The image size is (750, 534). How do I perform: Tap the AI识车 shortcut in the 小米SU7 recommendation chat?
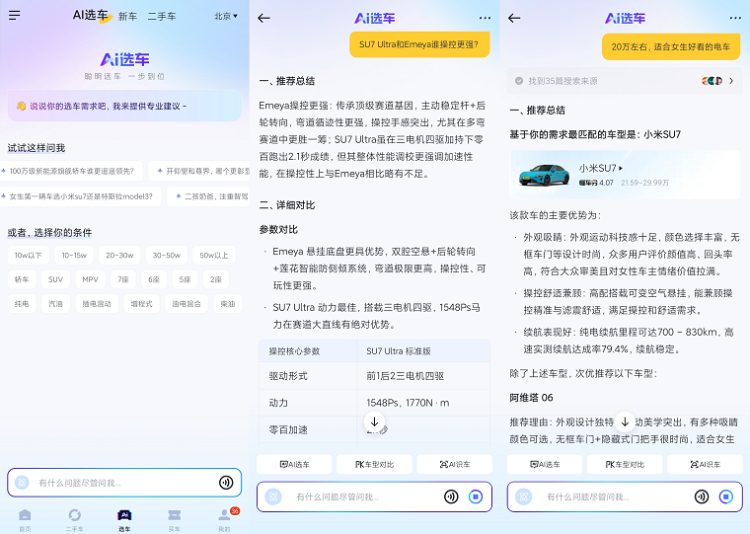click(705, 464)
